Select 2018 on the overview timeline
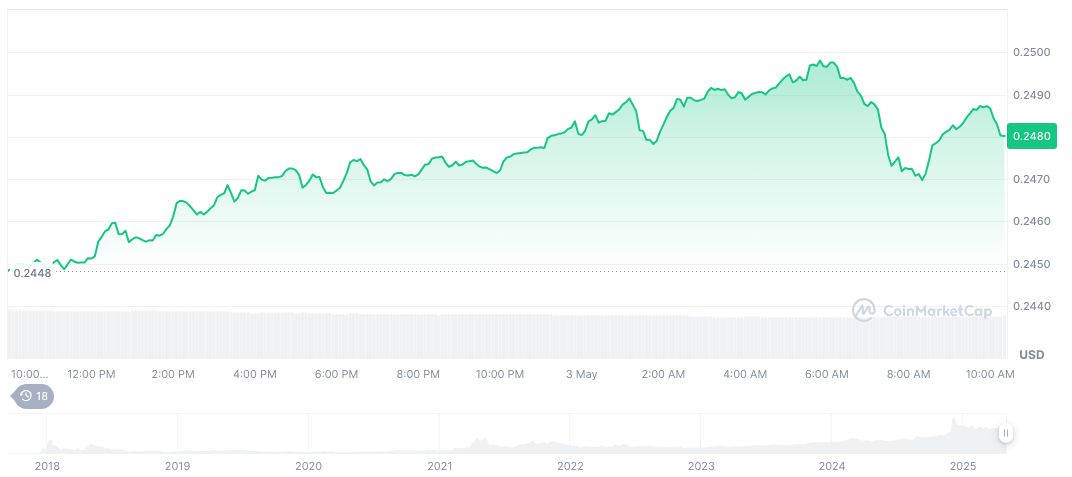The width and height of the screenshot is (1072, 477). [x=47, y=466]
